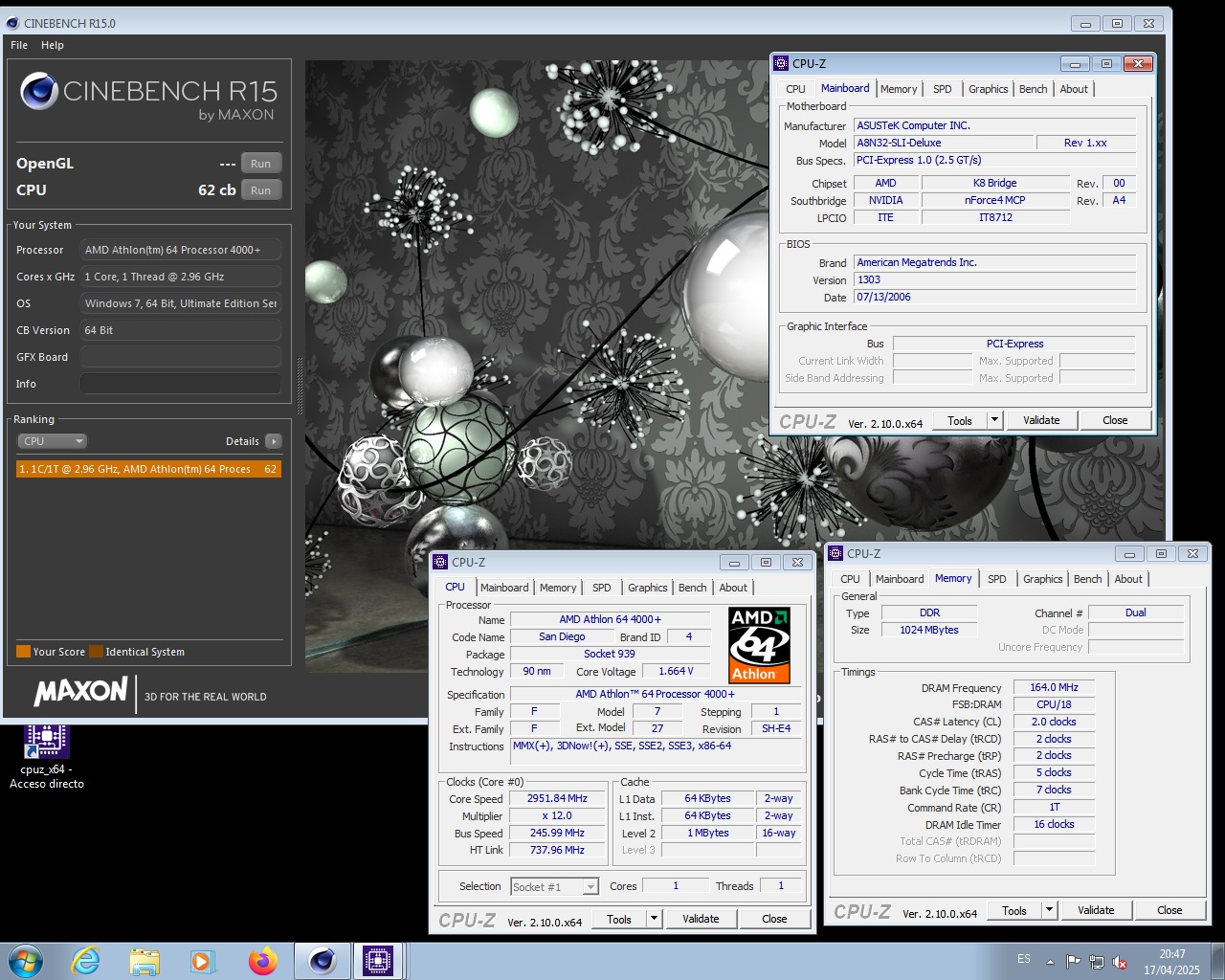1225x980 pixels.
Task: Expand Tools dropdown arrow in Memory window
Action: [x=1049, y=910]
